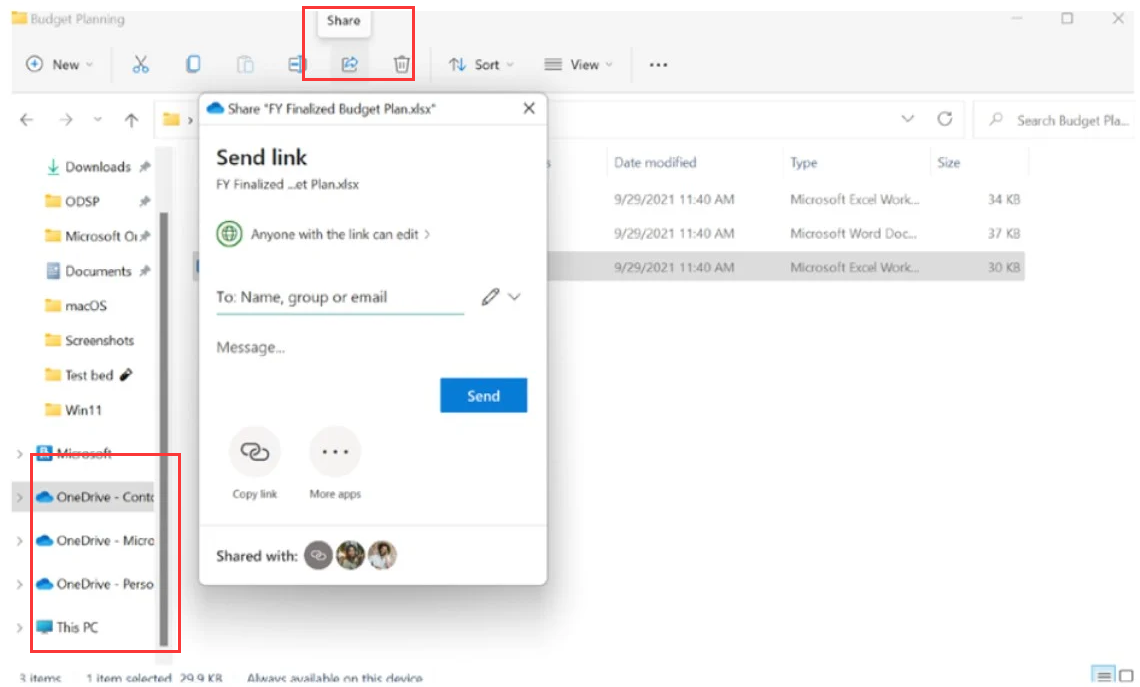Click the Share icon in the toolbar

[x=347, y=63]
